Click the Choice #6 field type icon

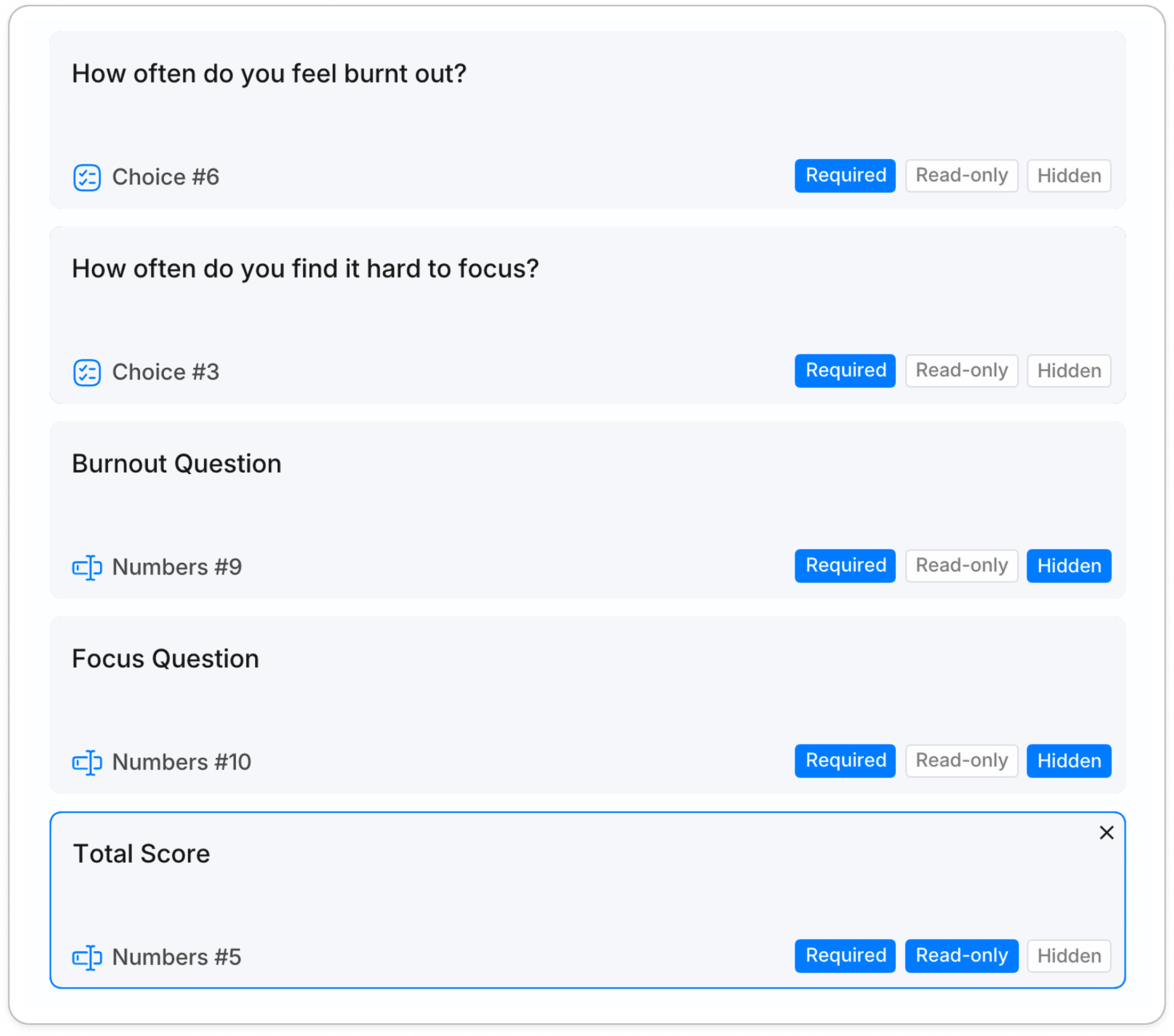(87, 177)
